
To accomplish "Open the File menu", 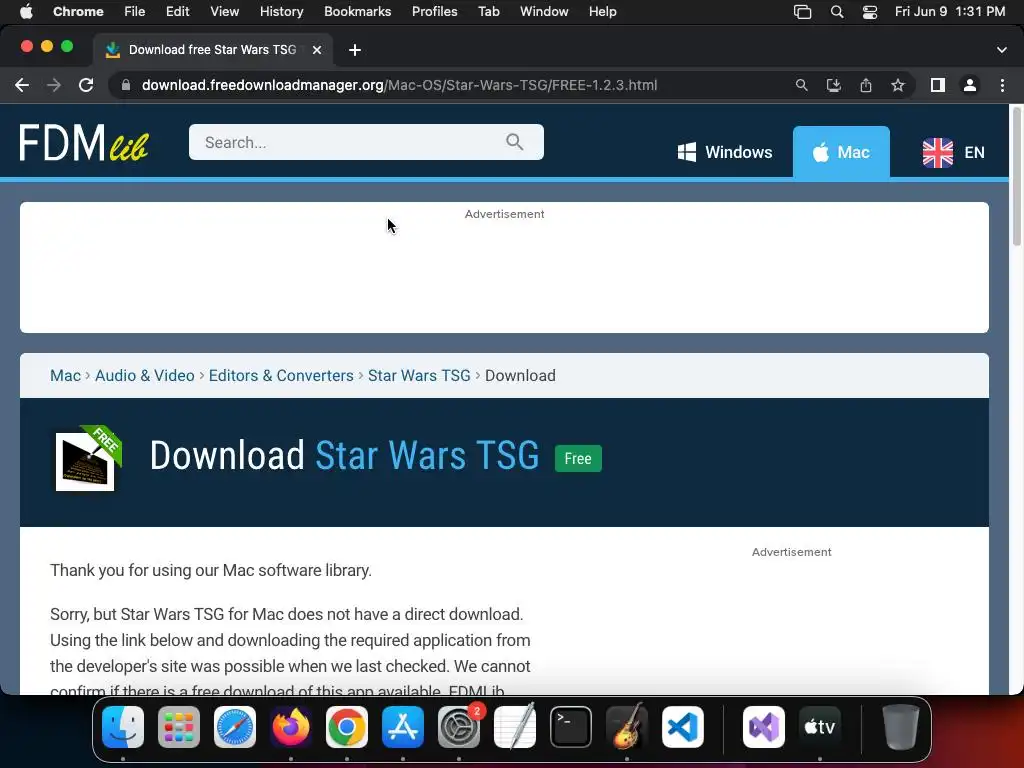I will 135,11.
